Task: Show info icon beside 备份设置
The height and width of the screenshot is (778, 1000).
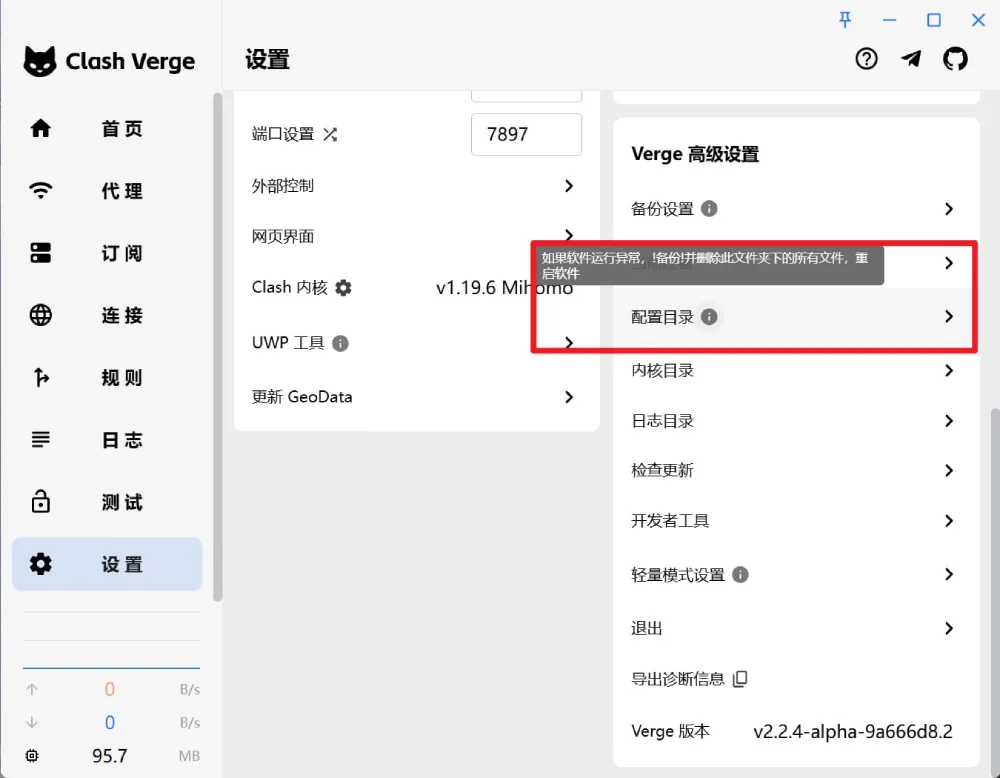Action: (x=709, y=209)
